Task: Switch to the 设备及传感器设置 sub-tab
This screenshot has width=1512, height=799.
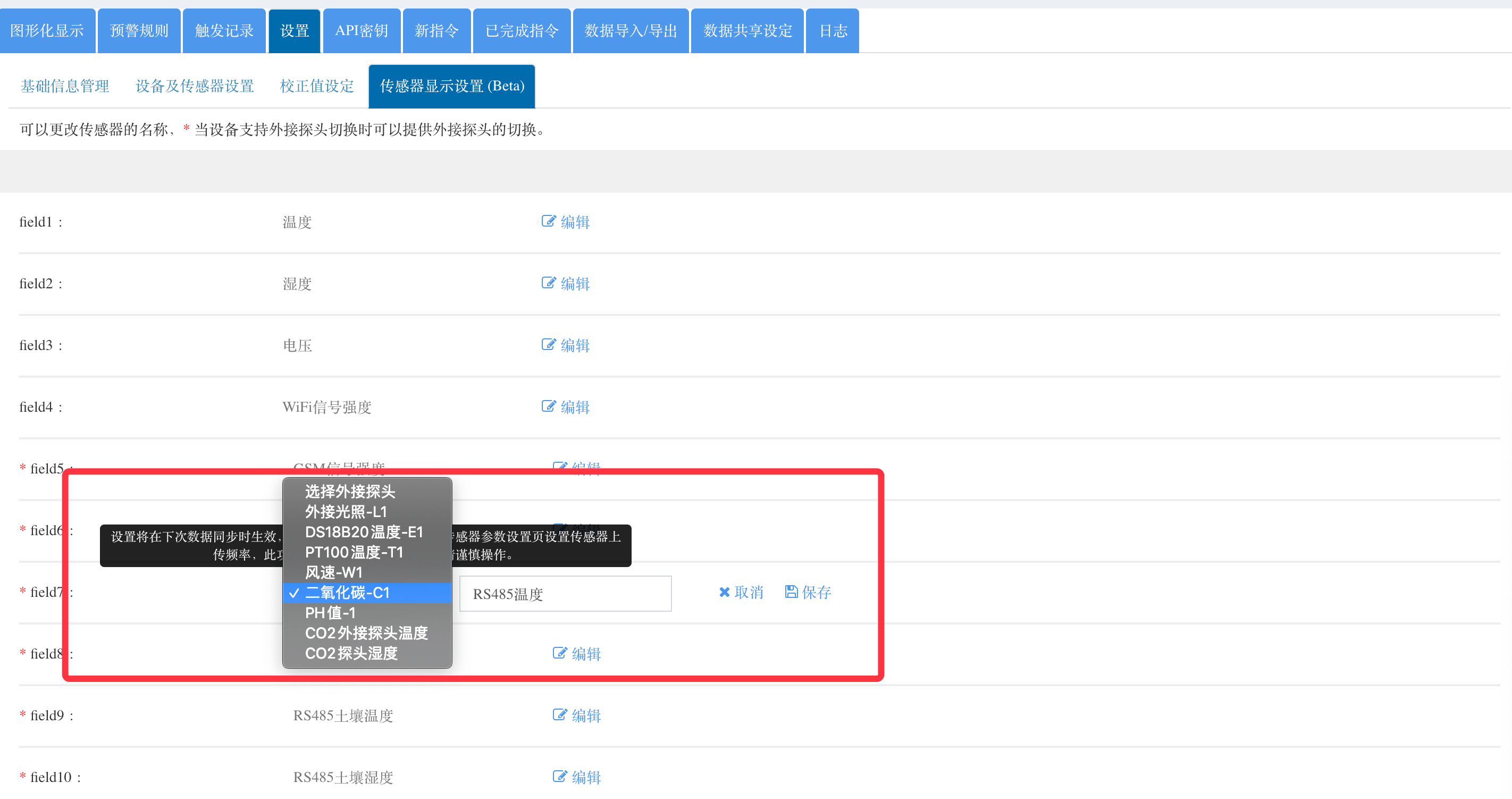Action: pyautogui.click(x=195, y=86)
